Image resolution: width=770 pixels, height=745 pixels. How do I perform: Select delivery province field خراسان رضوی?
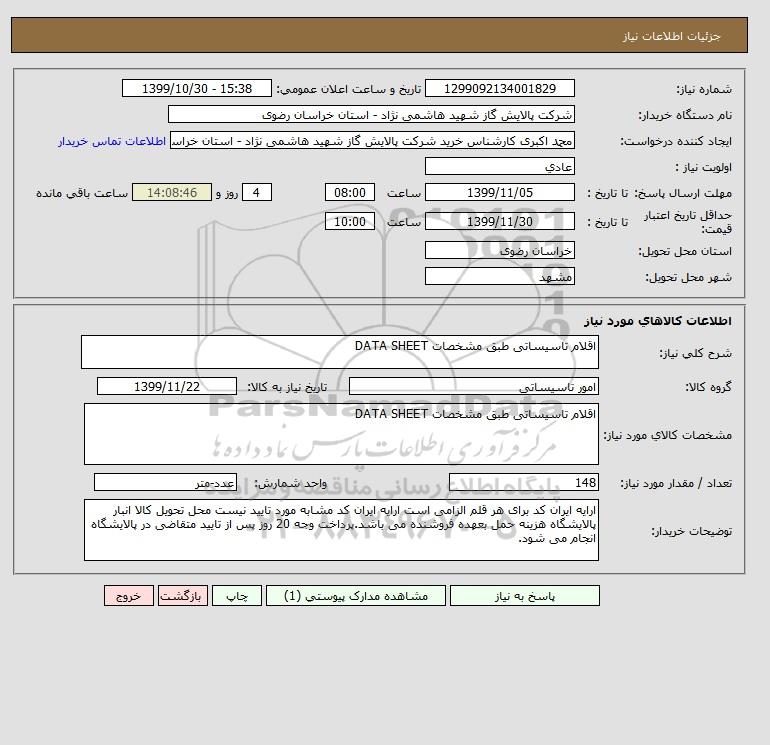[499, 250]
